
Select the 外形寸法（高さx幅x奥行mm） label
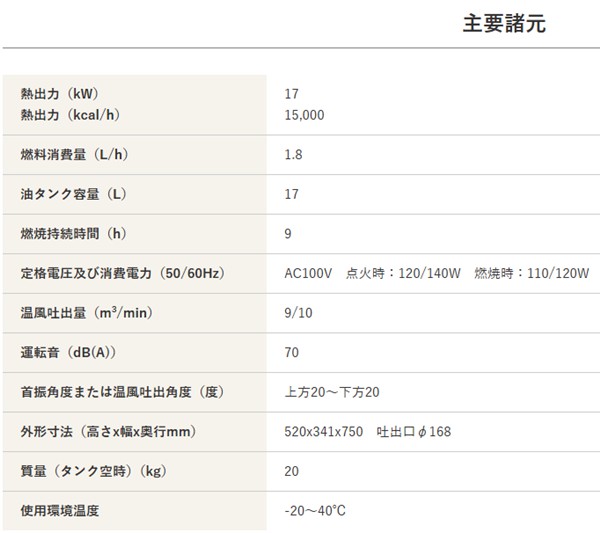pos(107,431)
